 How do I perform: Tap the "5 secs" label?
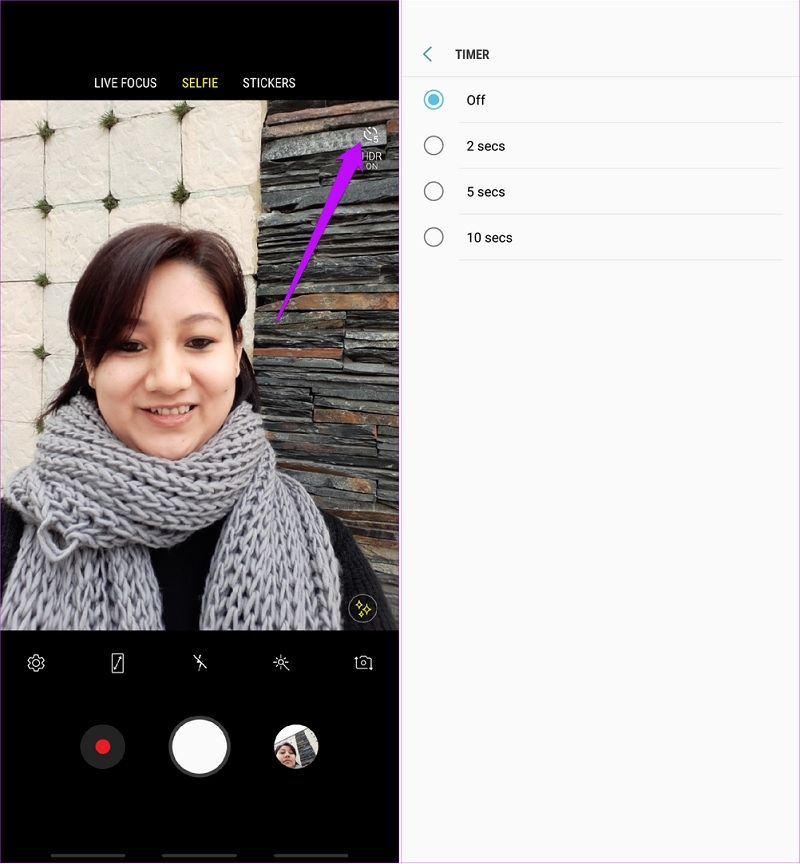485,192
